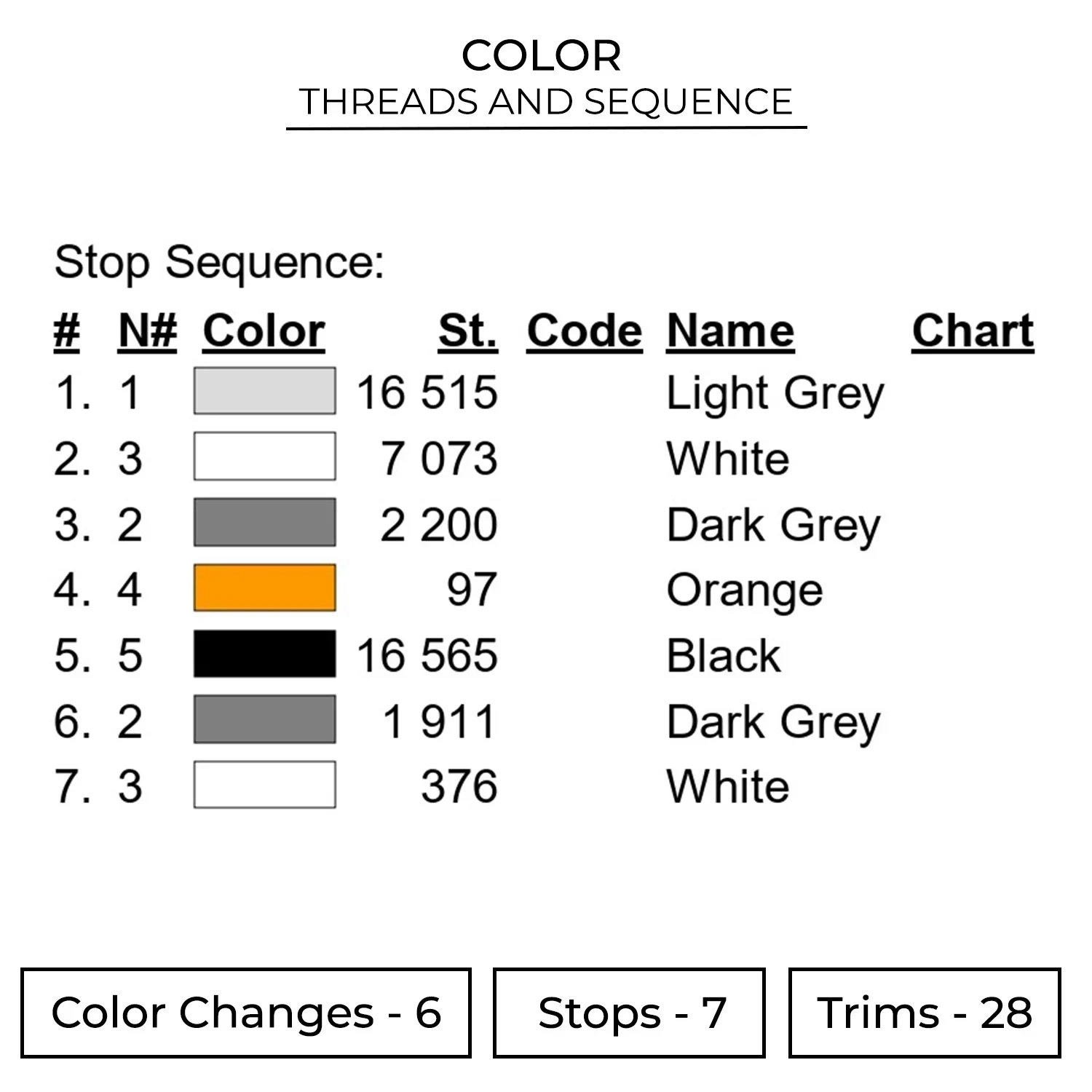
Task: Click the dark grey swatch in row 6
Action: (x=264, y=719)
